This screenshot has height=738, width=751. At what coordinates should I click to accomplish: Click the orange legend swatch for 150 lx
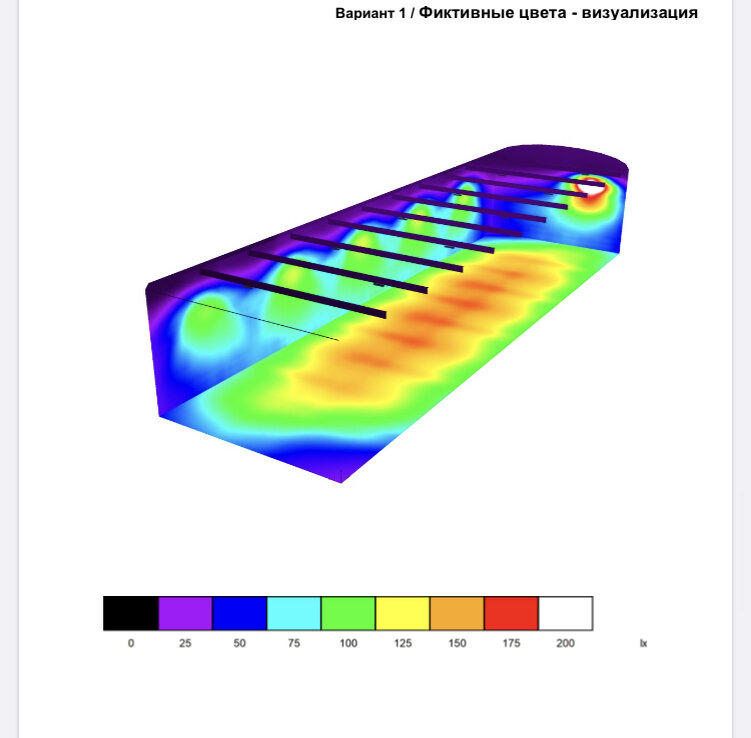457,613
